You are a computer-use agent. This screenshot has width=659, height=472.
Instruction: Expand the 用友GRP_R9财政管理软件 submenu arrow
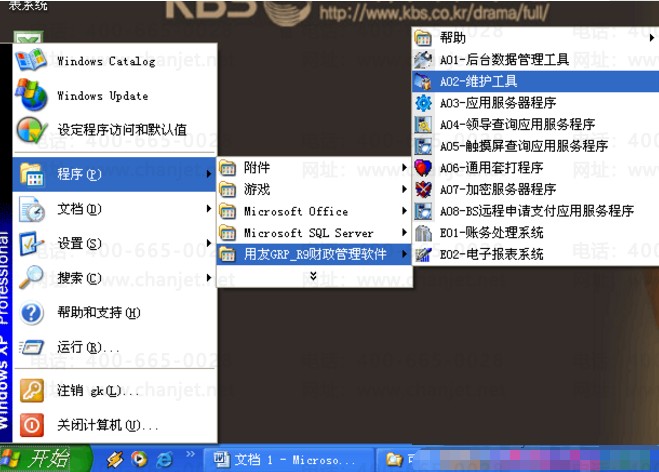pos(404,254)
